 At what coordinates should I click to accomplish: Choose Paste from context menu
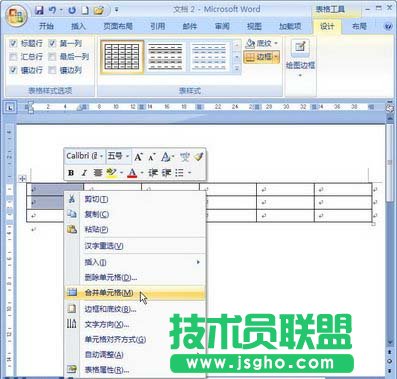click(134, 229)
